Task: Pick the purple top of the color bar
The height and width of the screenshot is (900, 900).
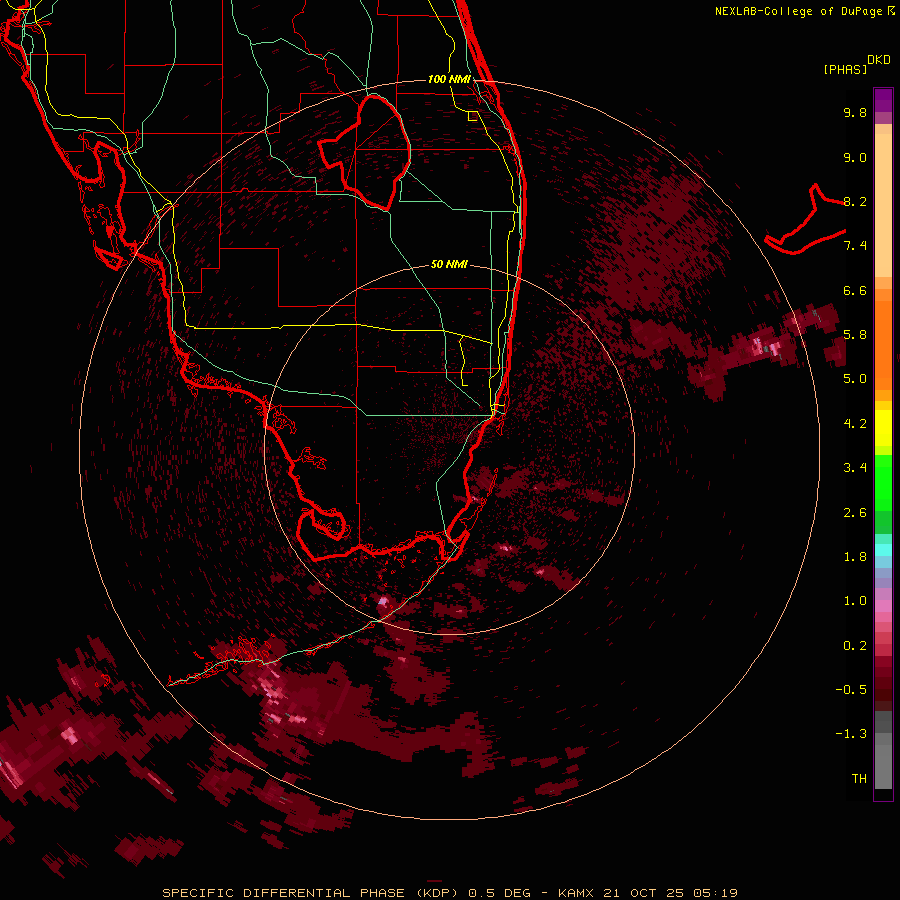Action: (883, 100)
